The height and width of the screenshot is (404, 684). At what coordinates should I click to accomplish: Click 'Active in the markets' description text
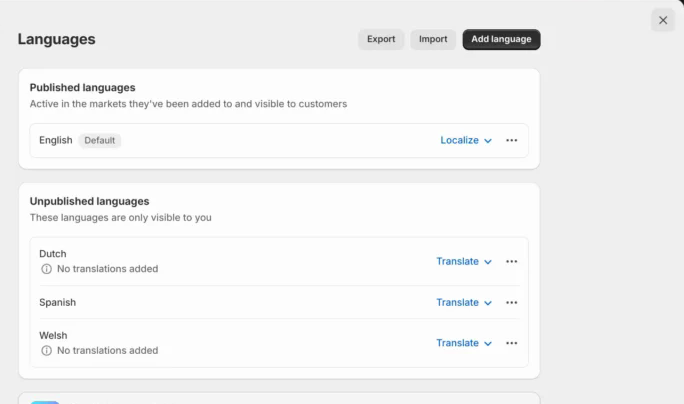click(188, 104)
